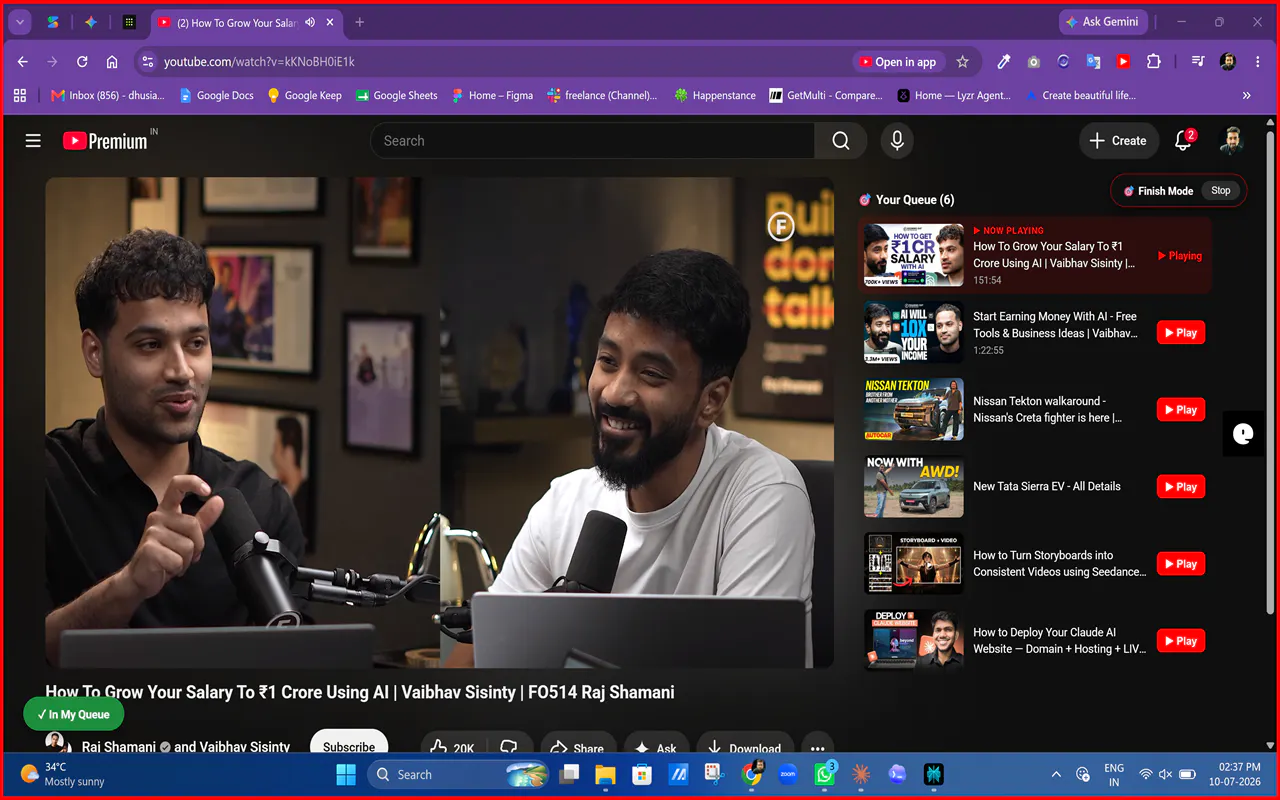Click the Playing indicator of current video
Screen dimensions: 1280x800
(x=1180, y=256)
